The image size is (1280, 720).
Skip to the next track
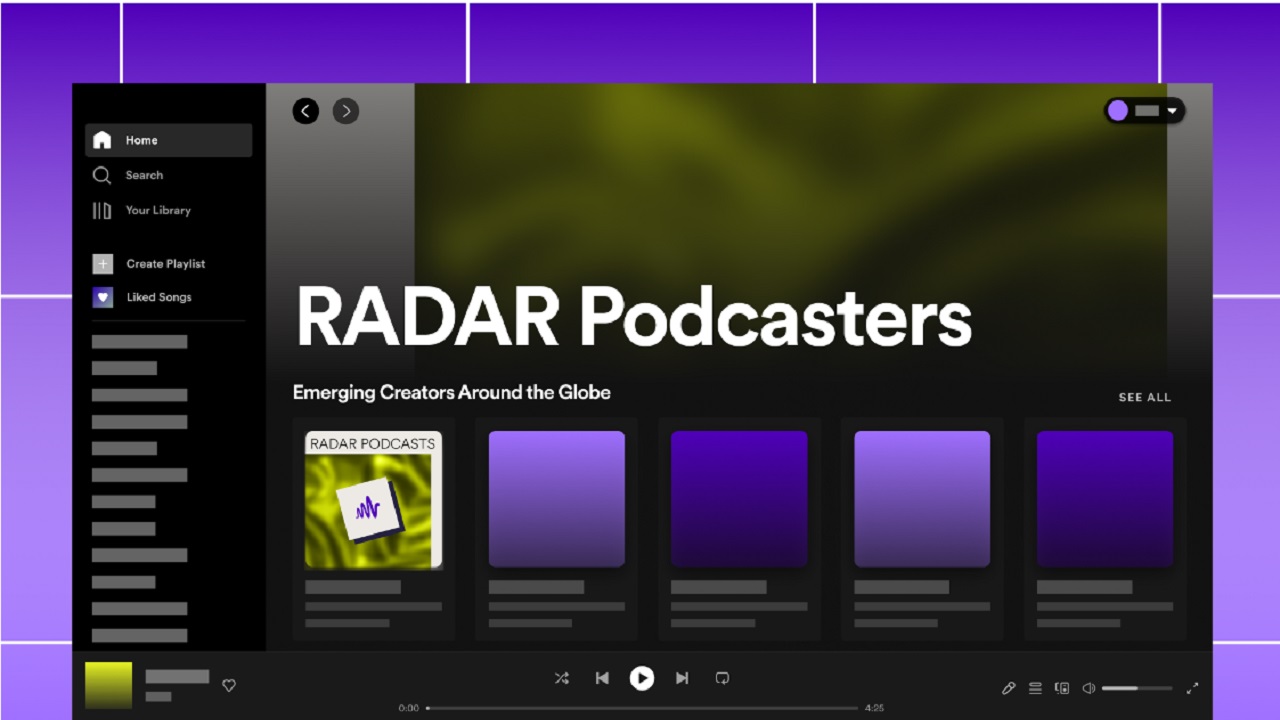[682, 678]
